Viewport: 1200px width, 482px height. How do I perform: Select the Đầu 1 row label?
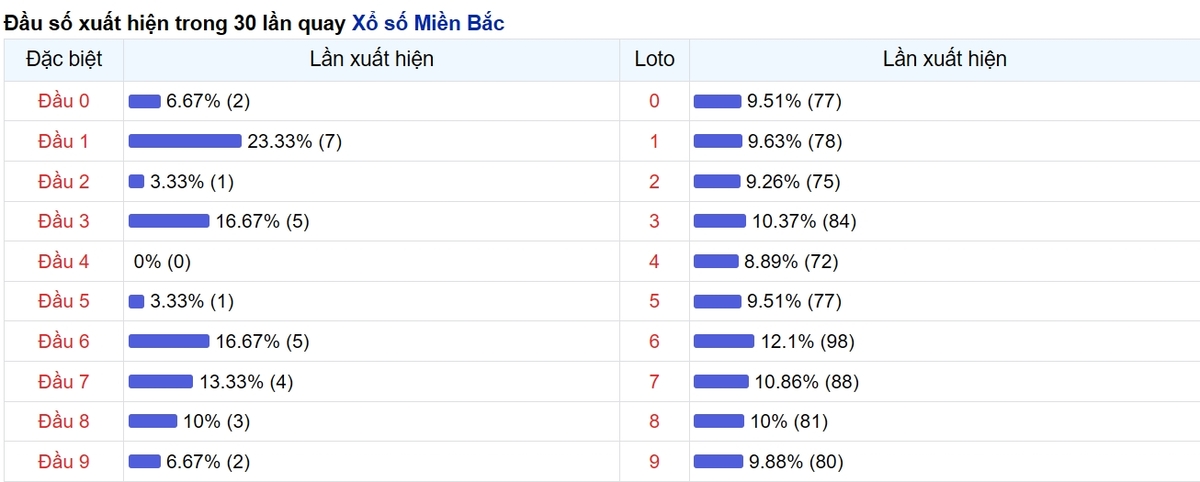pos(63,141)
